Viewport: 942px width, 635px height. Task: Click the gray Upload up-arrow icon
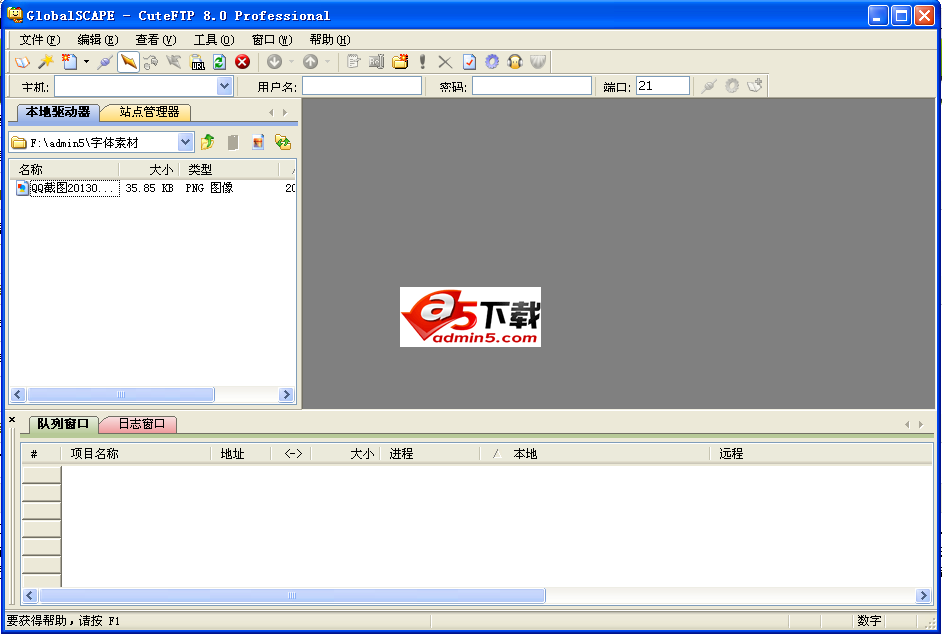(x=310, y=62)
